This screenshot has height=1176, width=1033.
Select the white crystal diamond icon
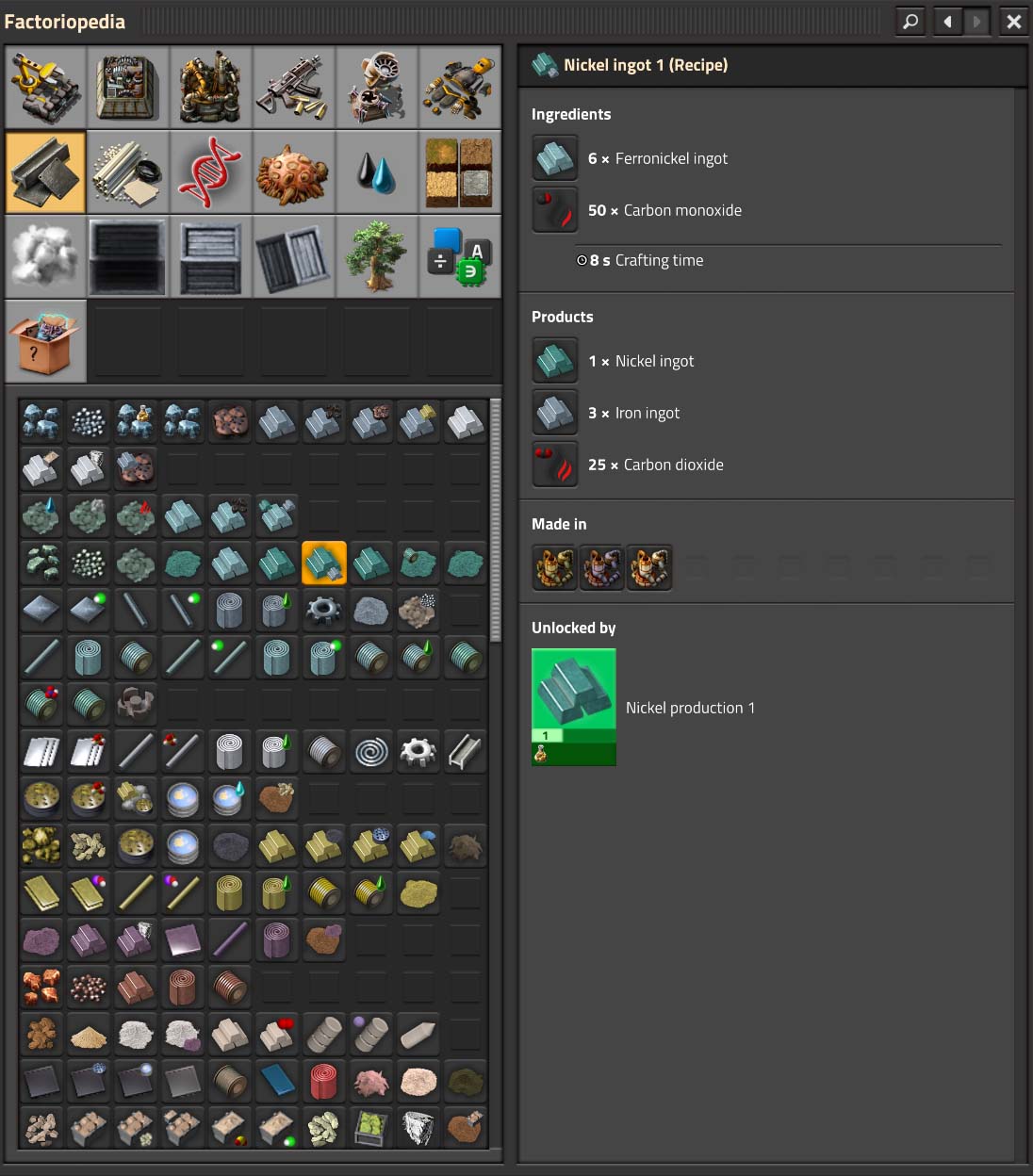pos(418,1128)
